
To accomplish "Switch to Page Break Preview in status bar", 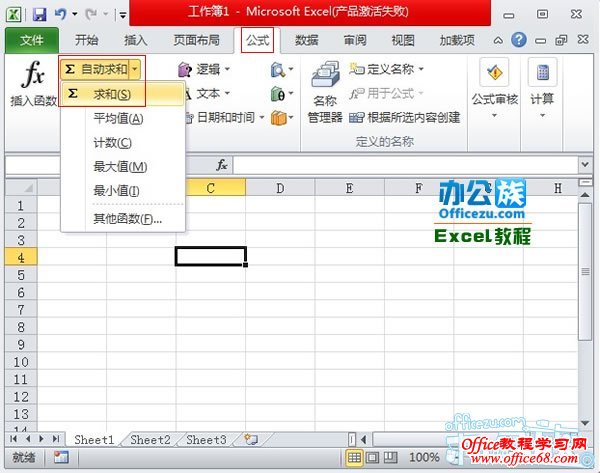I will coord(390,457).
